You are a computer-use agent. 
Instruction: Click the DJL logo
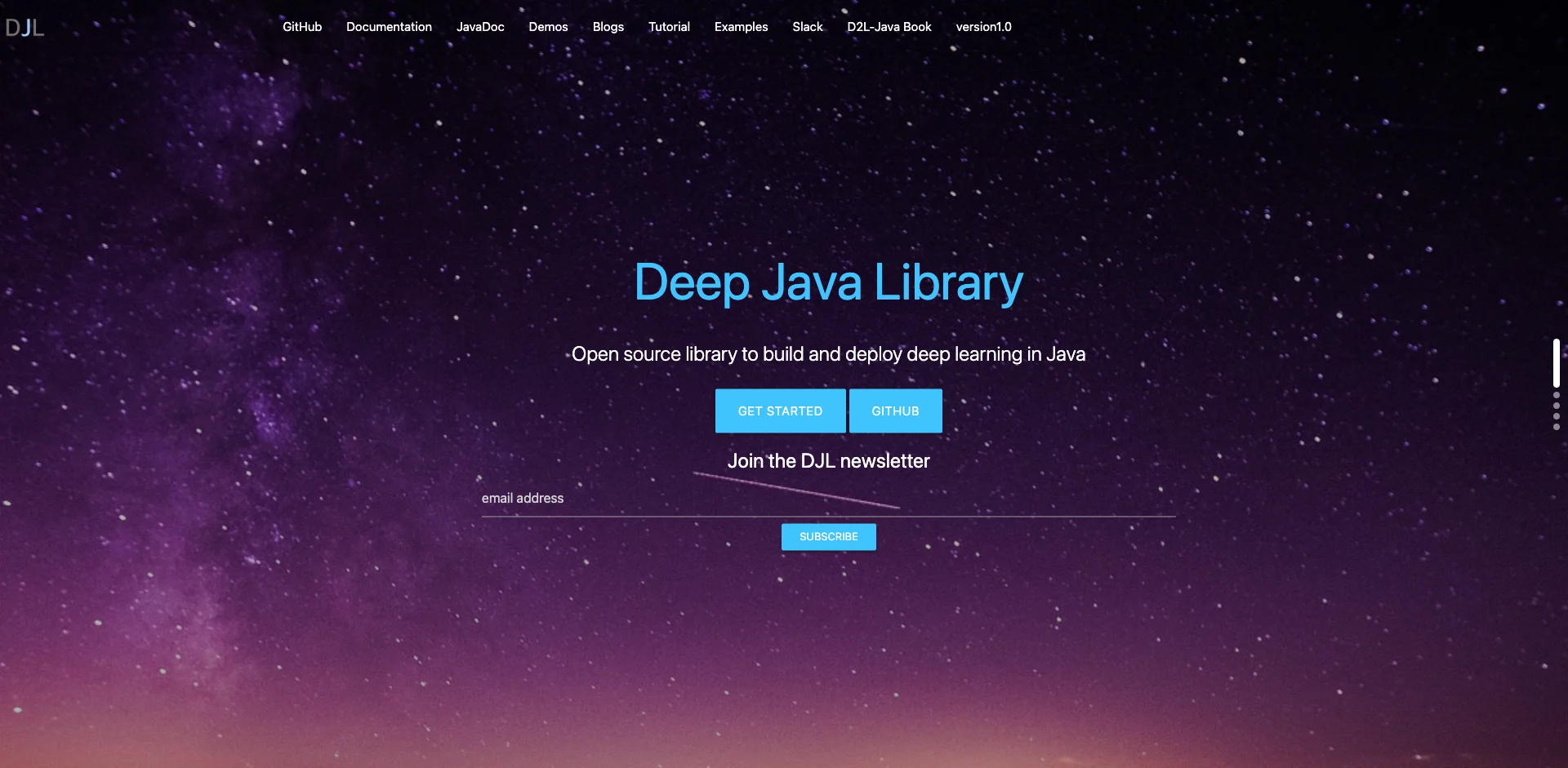(24, 28)
